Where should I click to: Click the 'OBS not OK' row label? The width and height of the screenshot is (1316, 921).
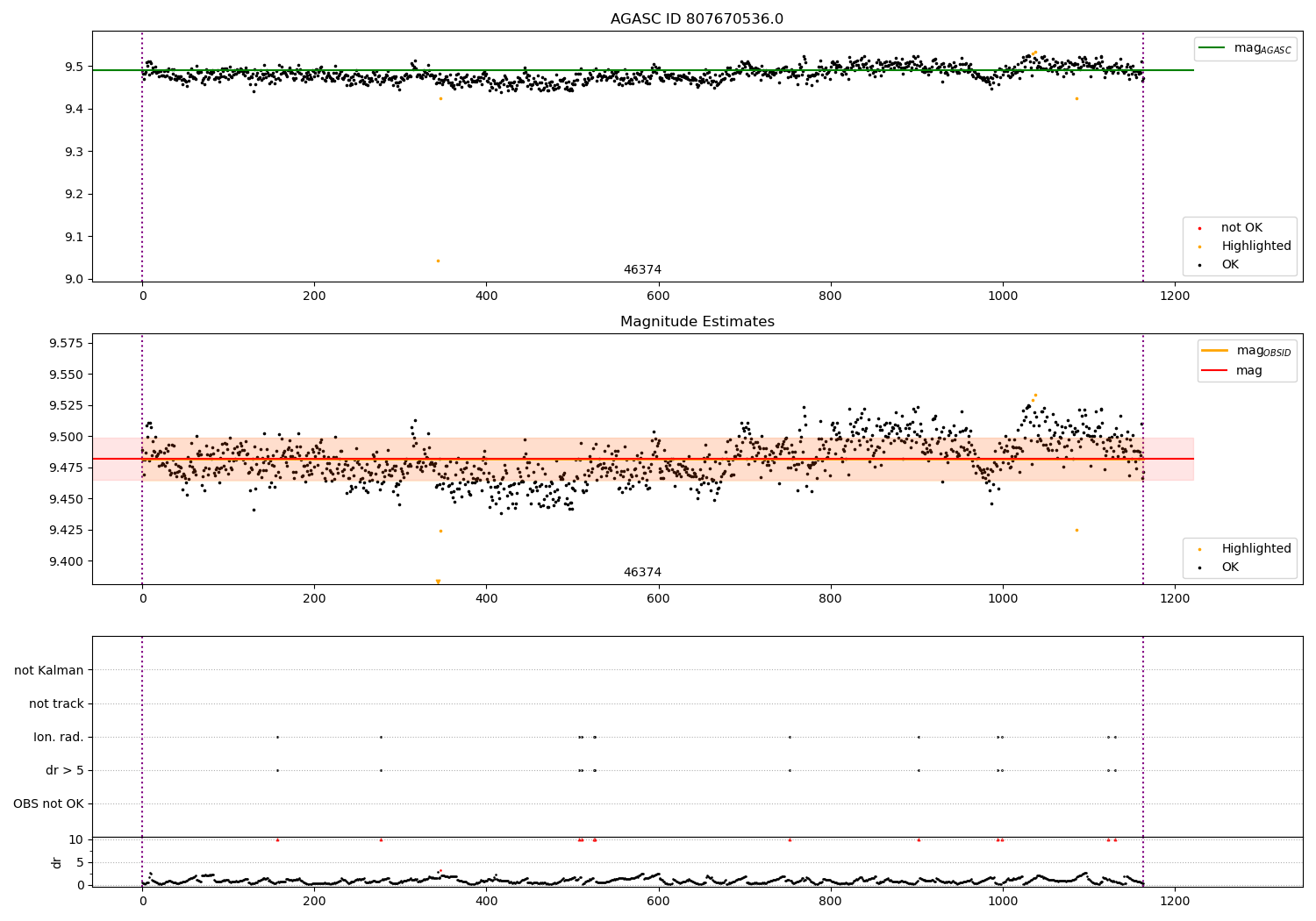pyautogui.click(x=49, y=804)
